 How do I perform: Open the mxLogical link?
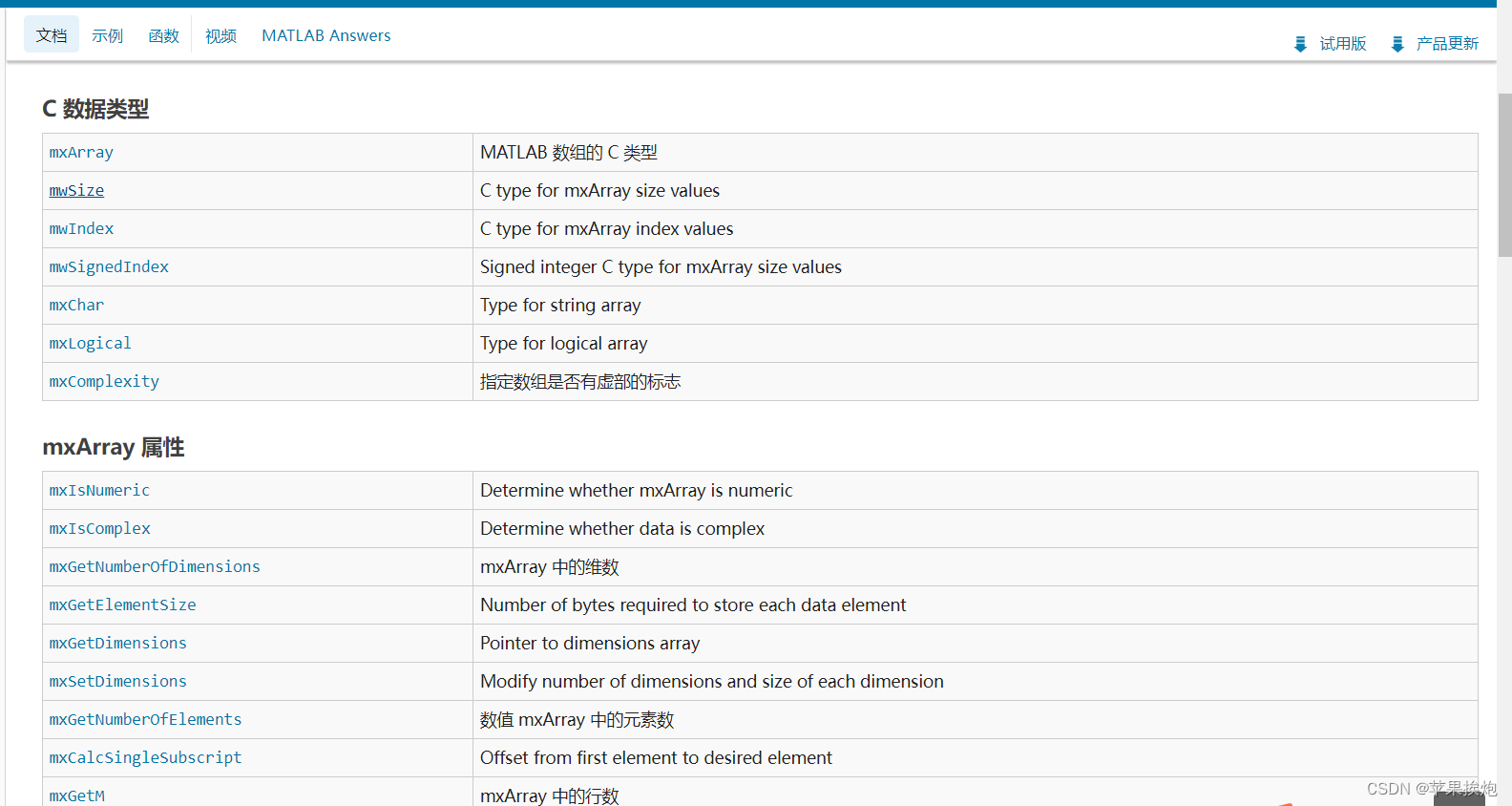click(91, 344)
